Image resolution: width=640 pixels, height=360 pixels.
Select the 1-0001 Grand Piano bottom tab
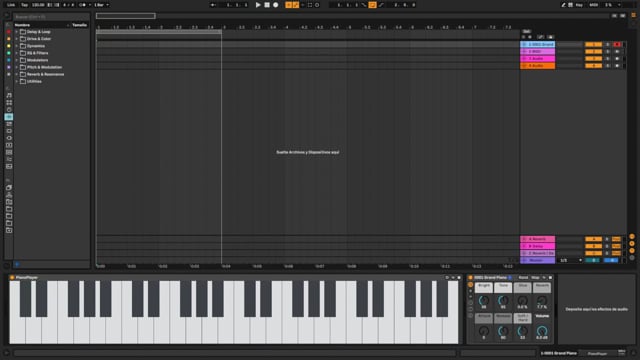(x=559, y=353)
